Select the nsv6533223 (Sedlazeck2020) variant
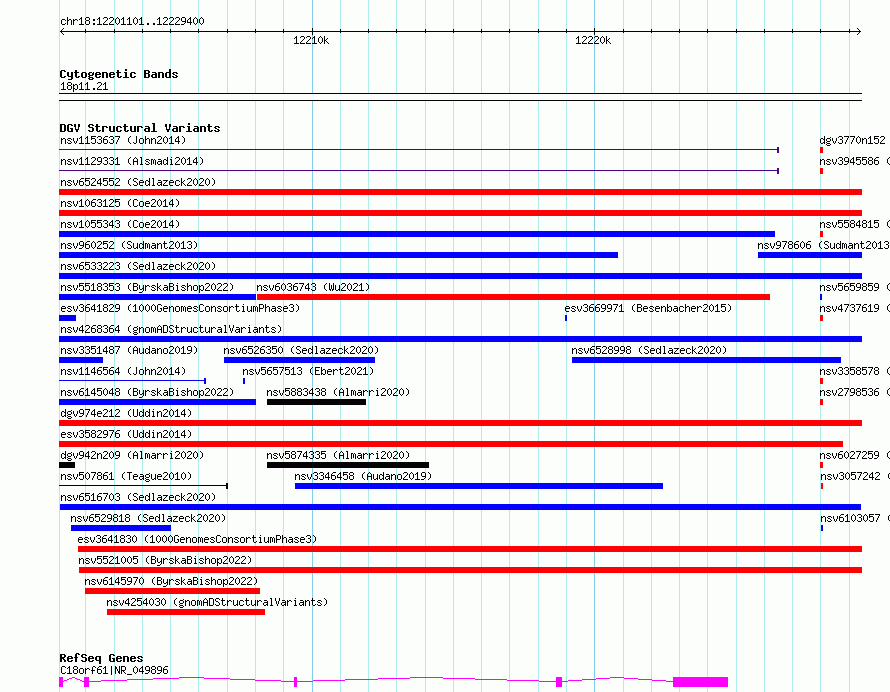Image resolution: width=890 pixels, height=692 pixels. (460, 276)
